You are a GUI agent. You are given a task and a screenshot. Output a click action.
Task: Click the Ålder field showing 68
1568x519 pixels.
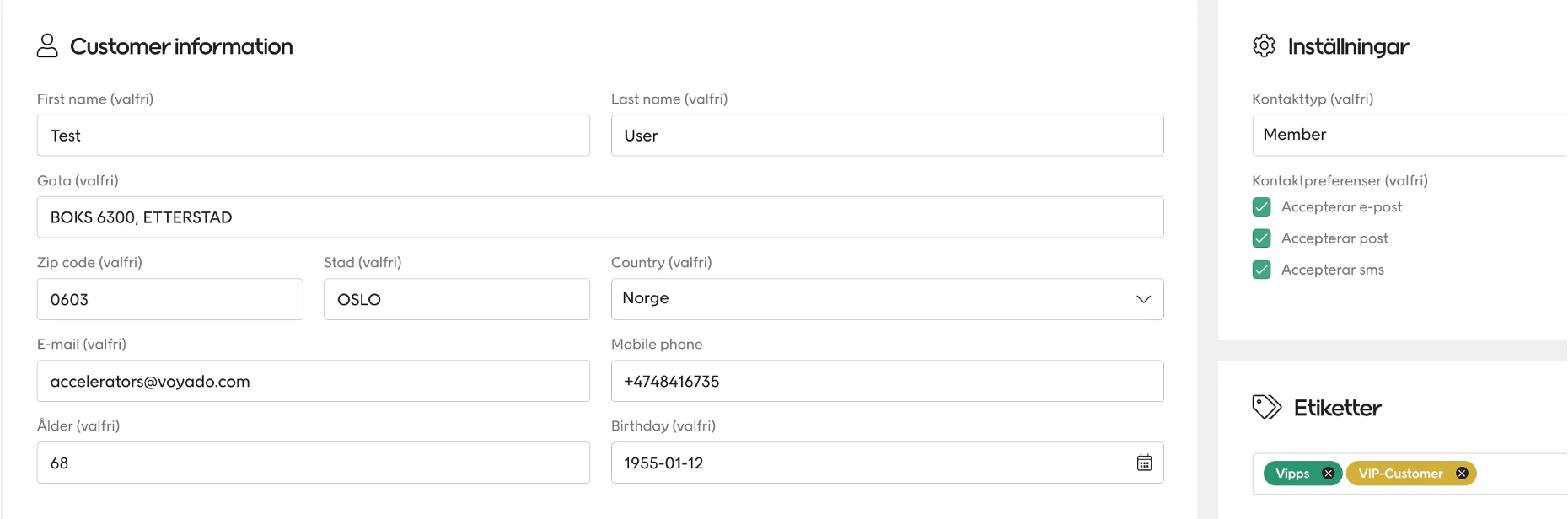tap(314, 463)
